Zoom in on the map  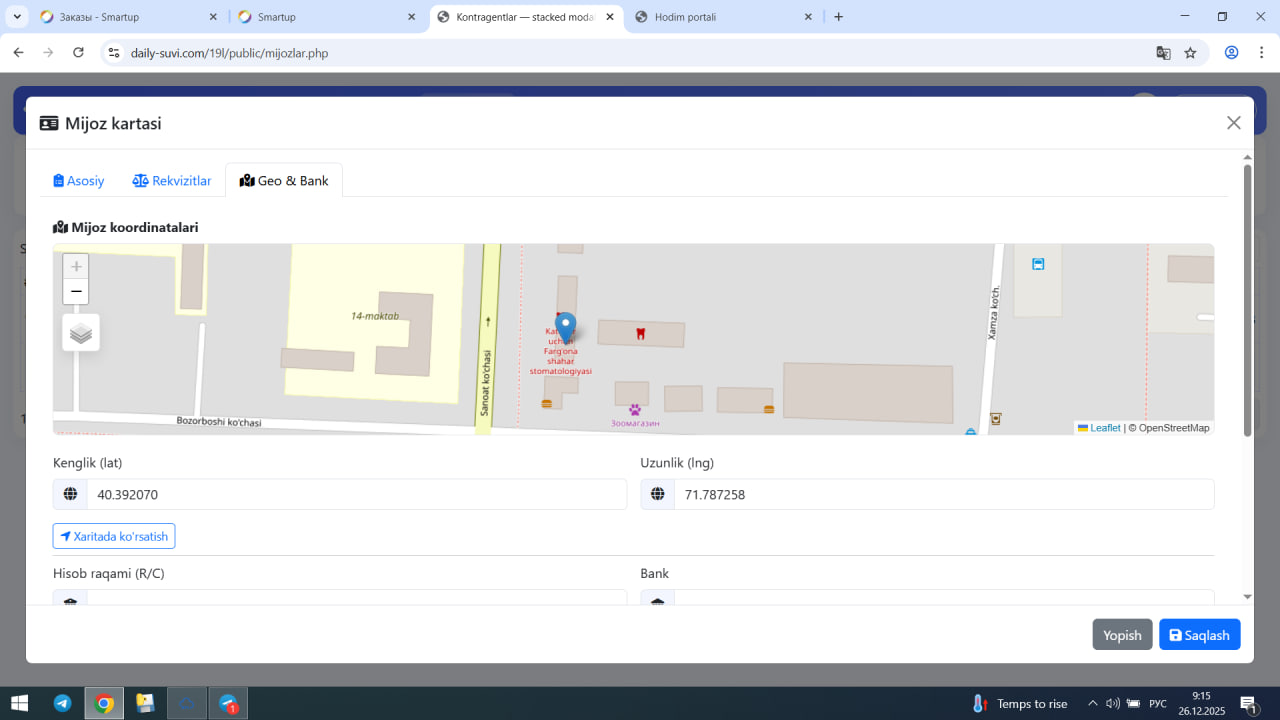click(x=76, y=267)
